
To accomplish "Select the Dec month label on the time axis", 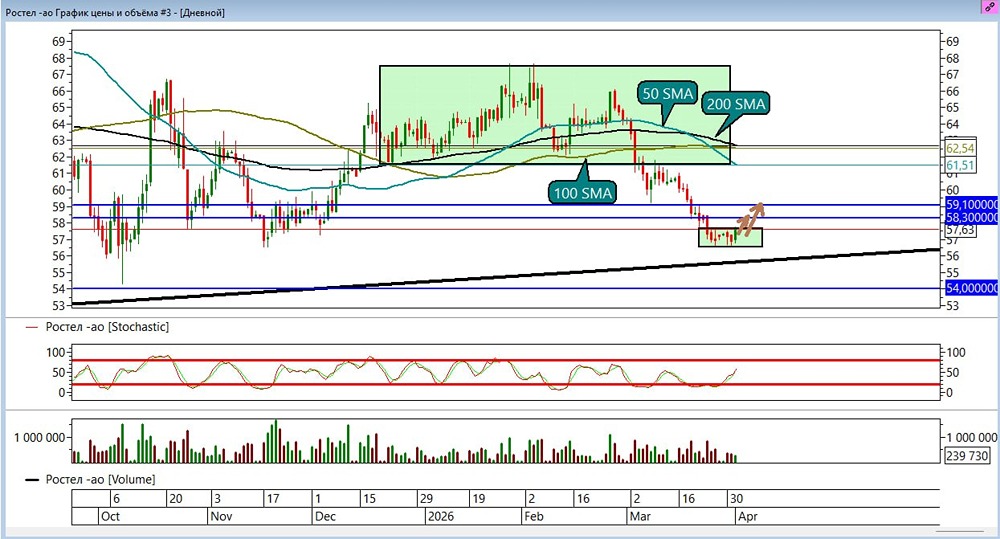I will pos(325,517).
